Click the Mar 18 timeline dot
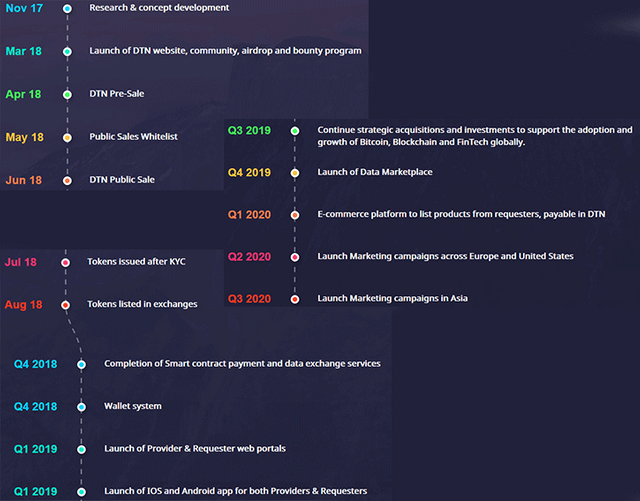 pos(67,51)
